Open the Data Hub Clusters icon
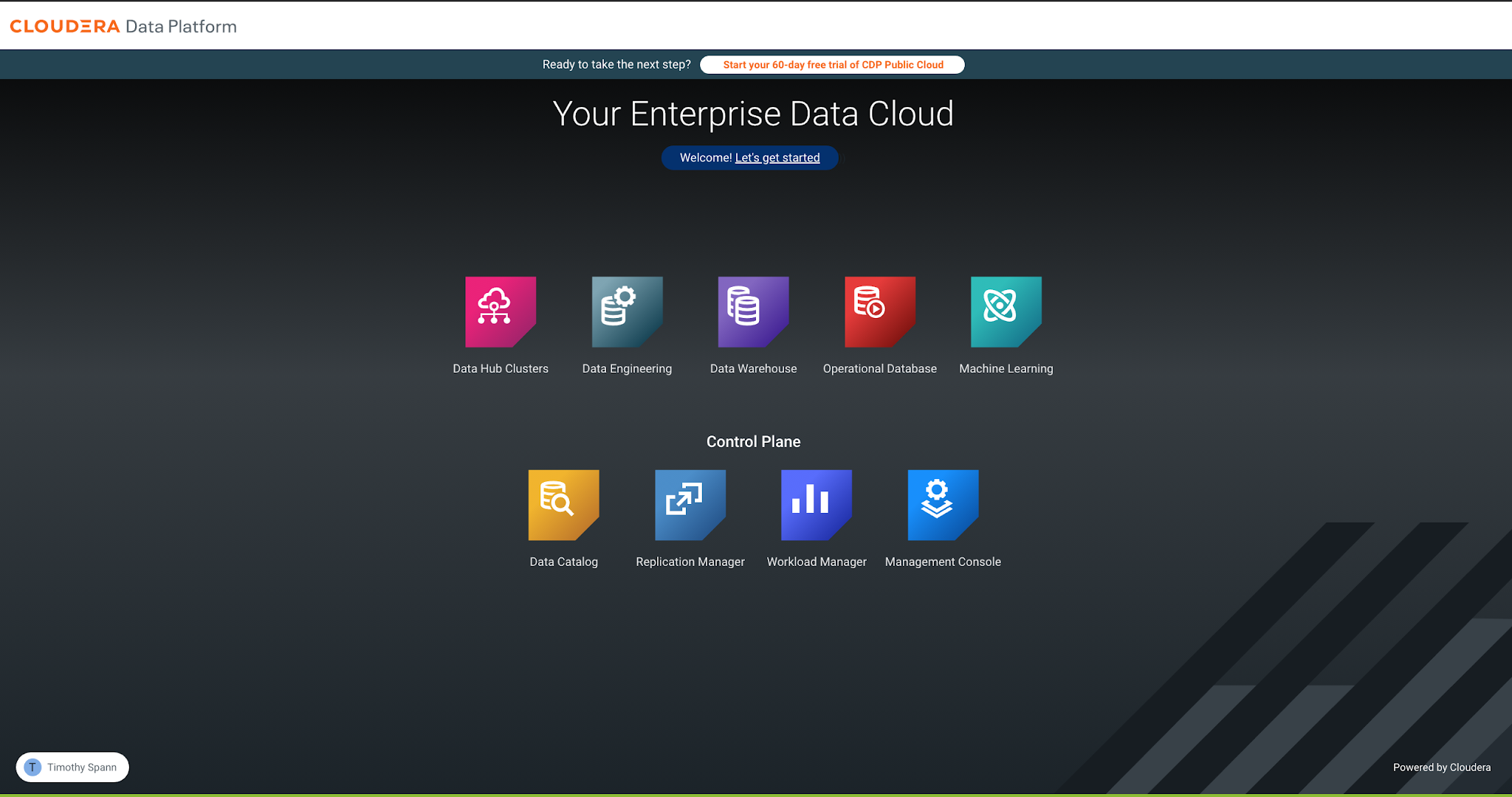The height and width of the screenshot is (797, 1512). pos(500,311)
